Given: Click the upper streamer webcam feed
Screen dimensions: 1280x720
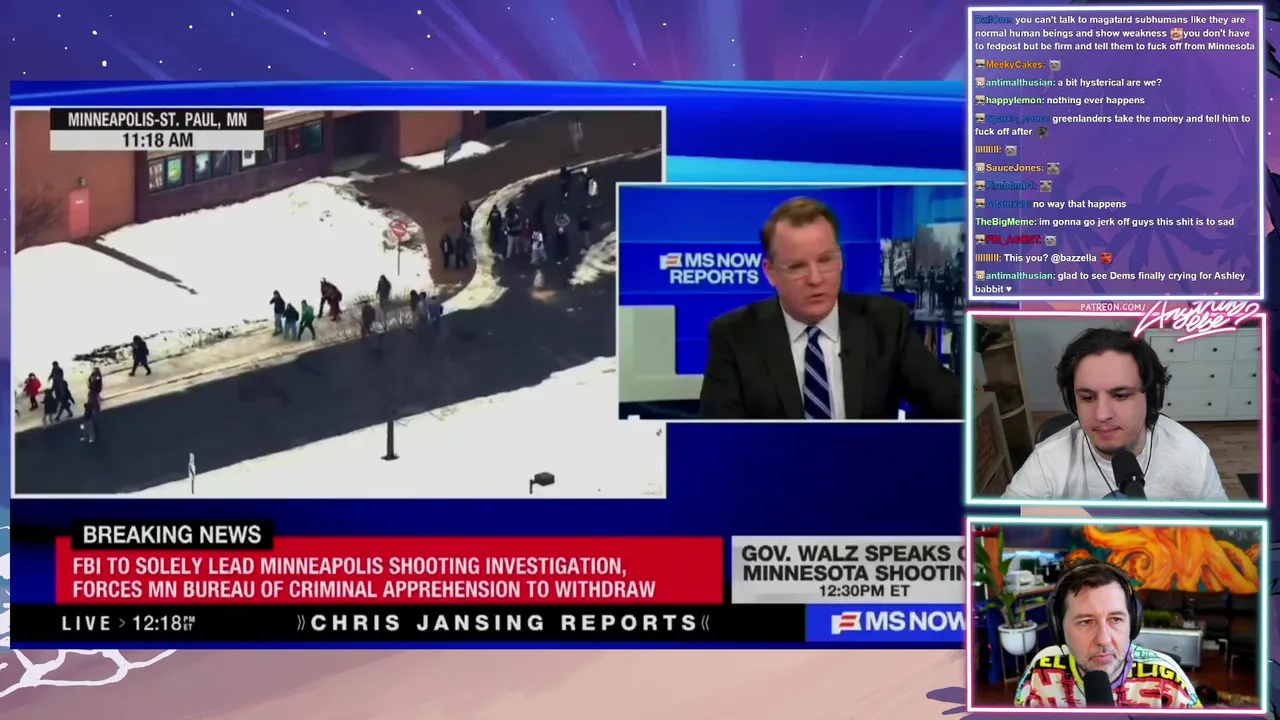Looking at the screenshot, I should [x=1115, y=408].
